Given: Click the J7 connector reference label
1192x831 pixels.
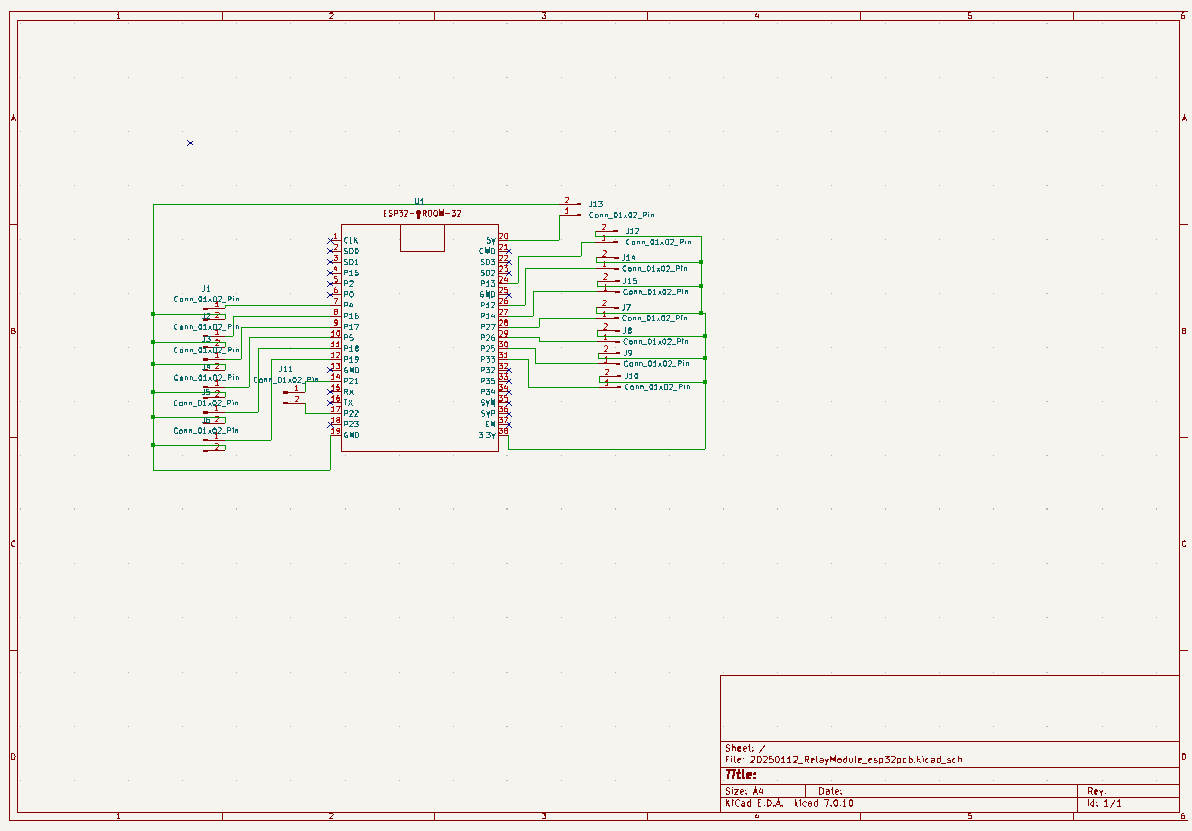Looking at the screenshot, I should point(626,307).
